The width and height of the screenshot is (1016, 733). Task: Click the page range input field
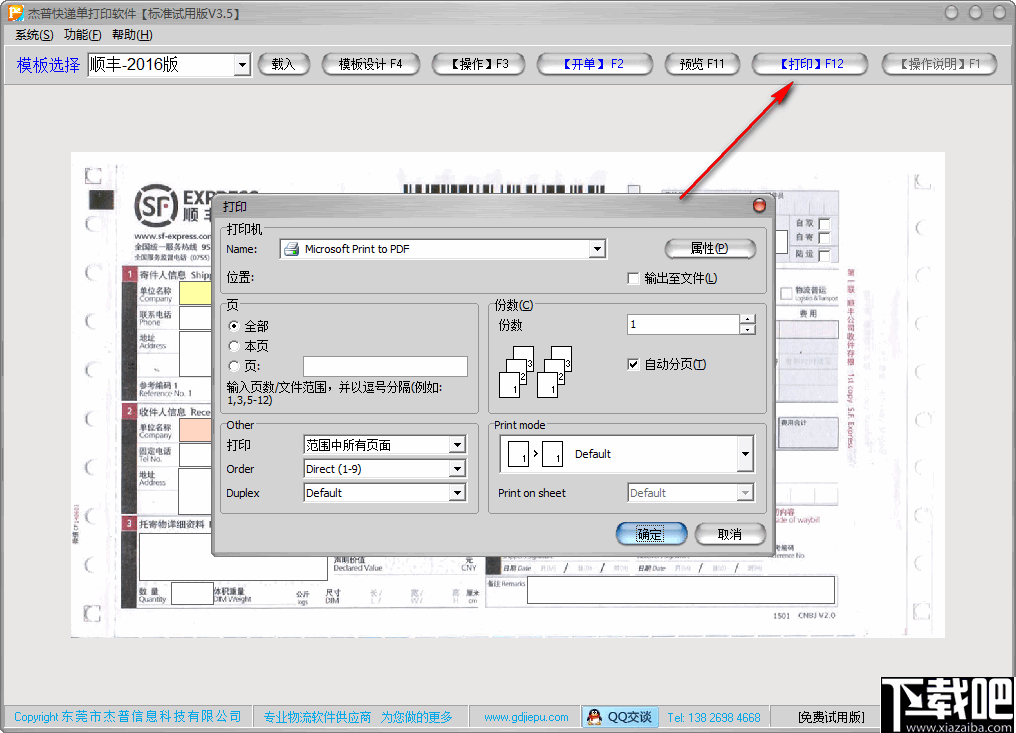pos(385,366)
